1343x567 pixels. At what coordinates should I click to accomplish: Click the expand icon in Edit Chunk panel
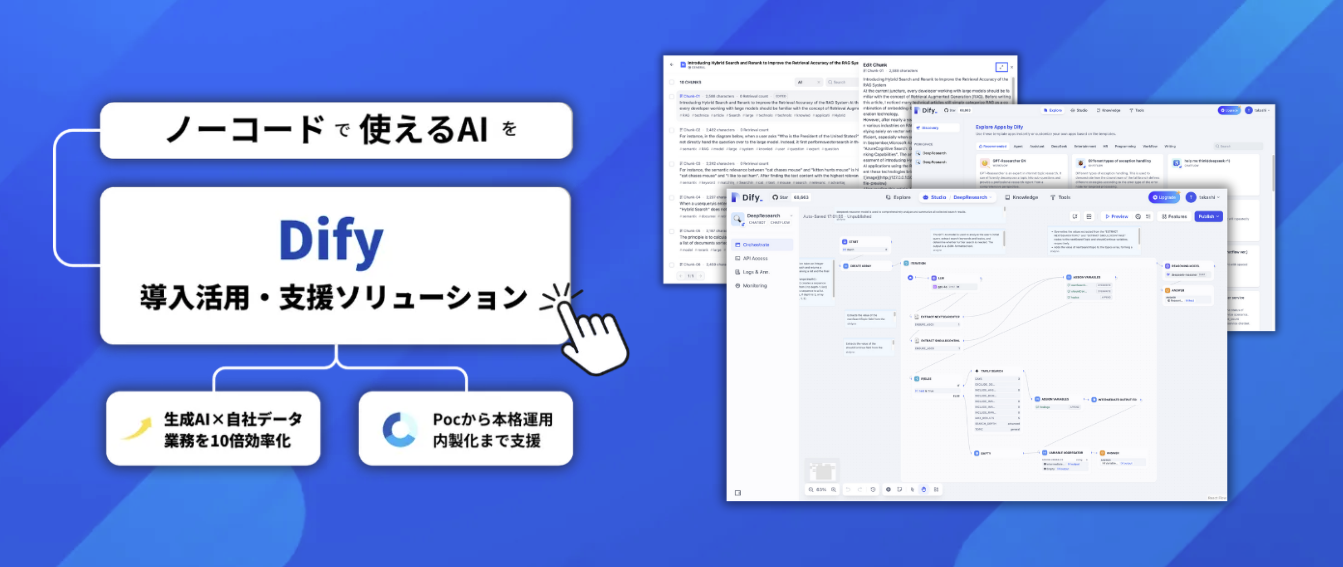1001,66
